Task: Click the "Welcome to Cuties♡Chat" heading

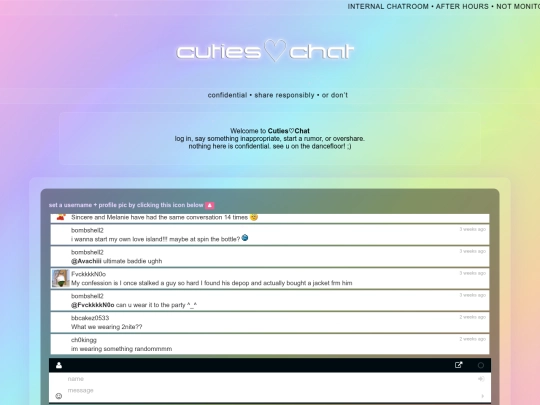Action: click(270, 131)
